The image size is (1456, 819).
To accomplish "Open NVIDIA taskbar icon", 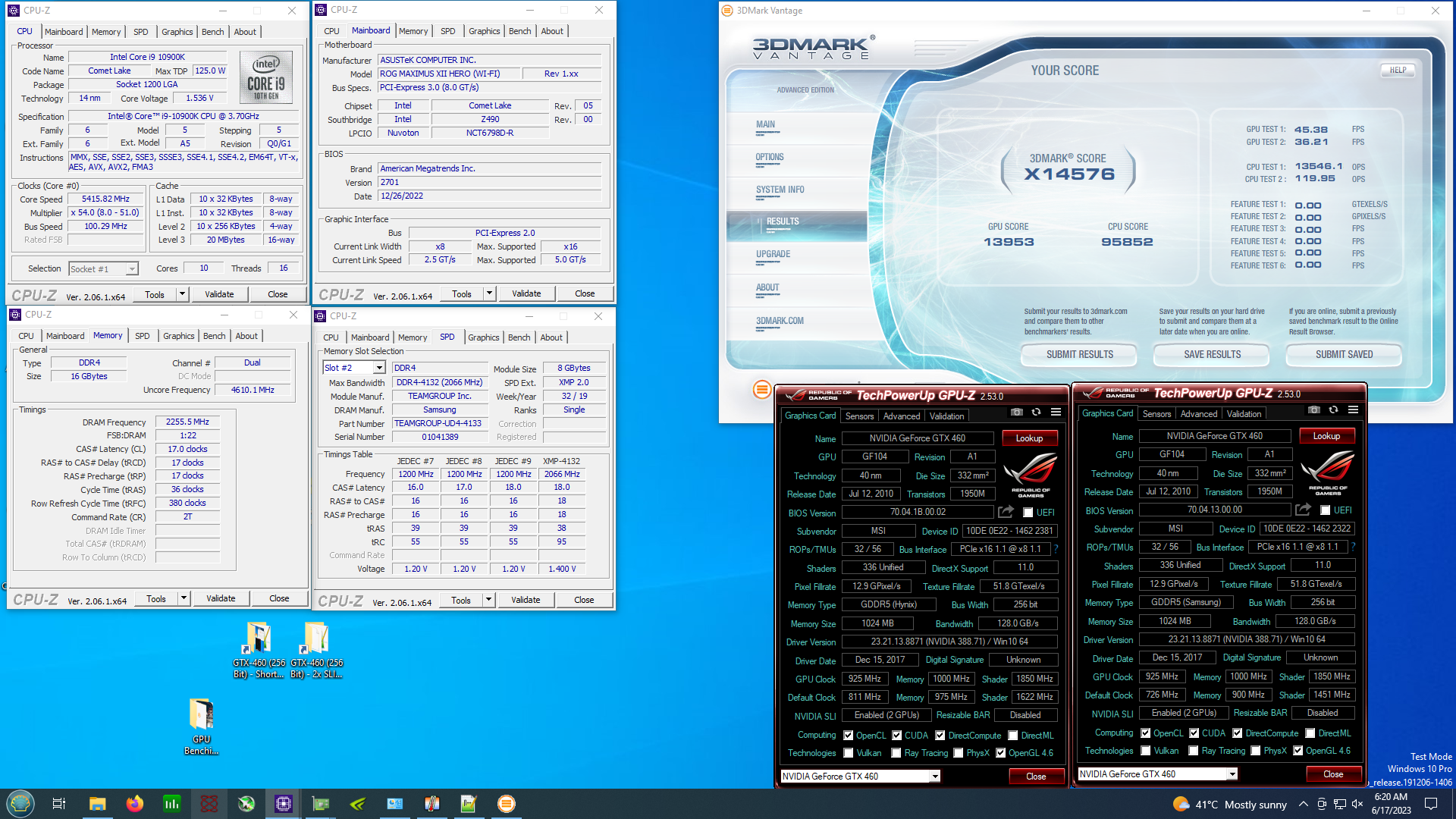I will [x=358, y=804].
